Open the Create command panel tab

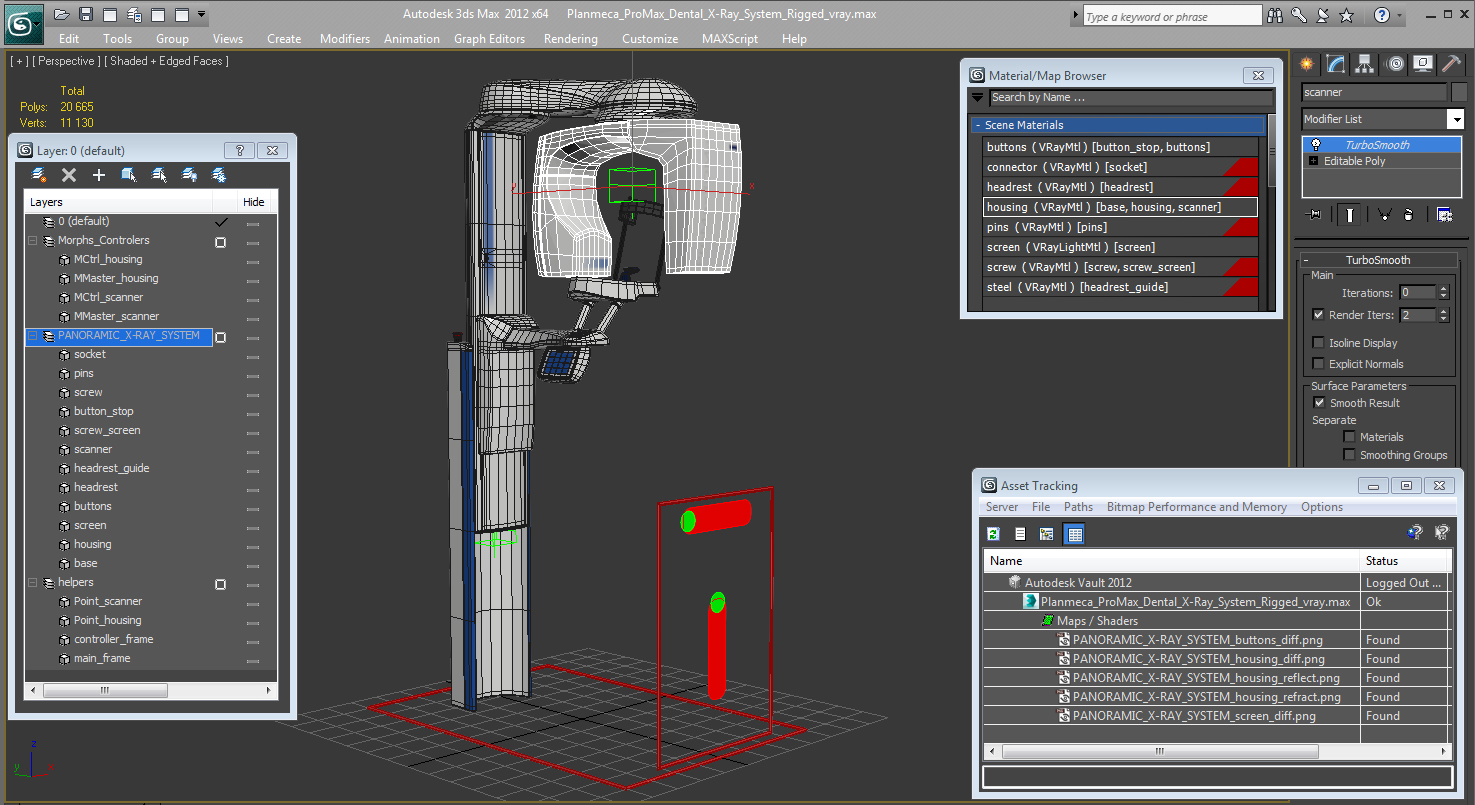pos(1306,64)
